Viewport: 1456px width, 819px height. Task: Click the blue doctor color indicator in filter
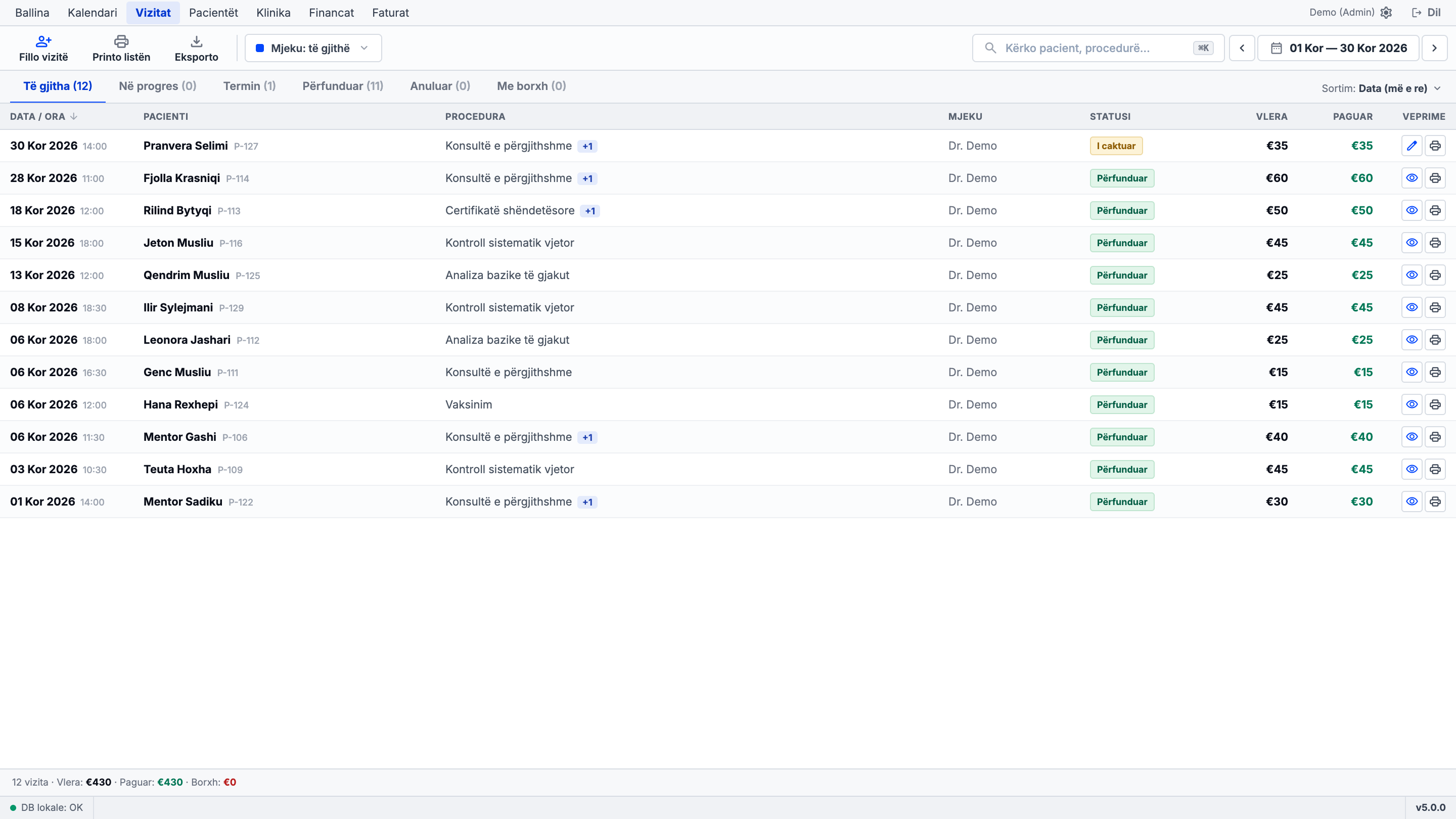pyautogui.click(x=260, y=48)
